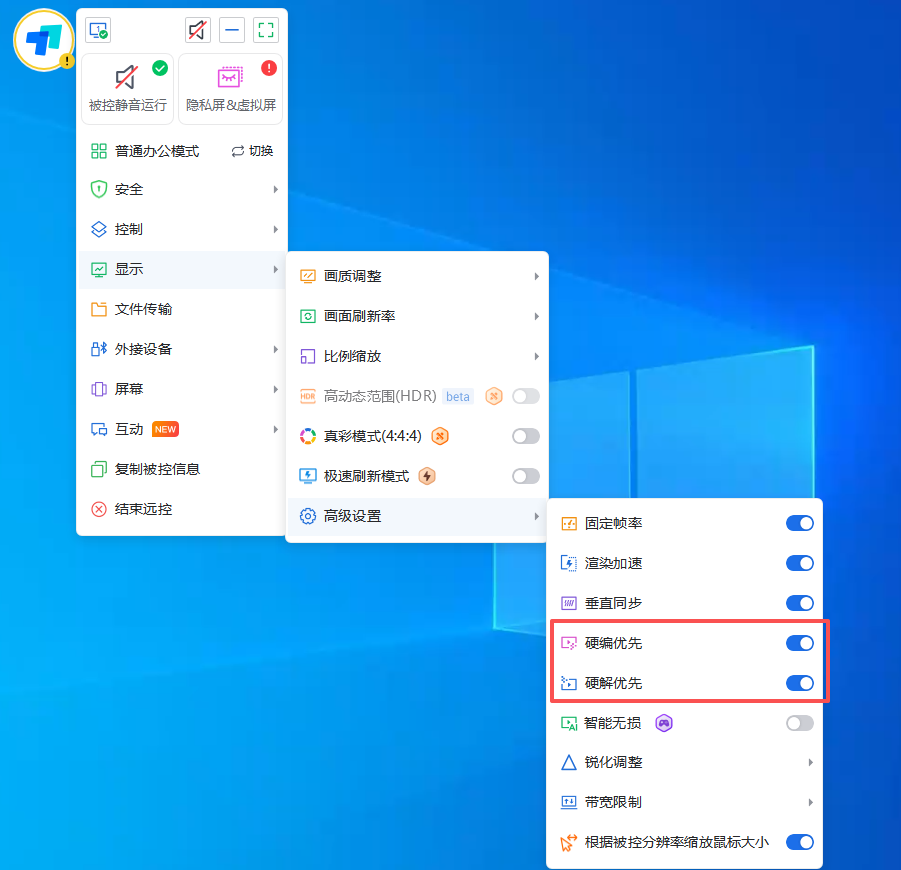Open the 锐化调整 submenu
The height and width of the screenshot is (870, 901).
pos(684,763)
